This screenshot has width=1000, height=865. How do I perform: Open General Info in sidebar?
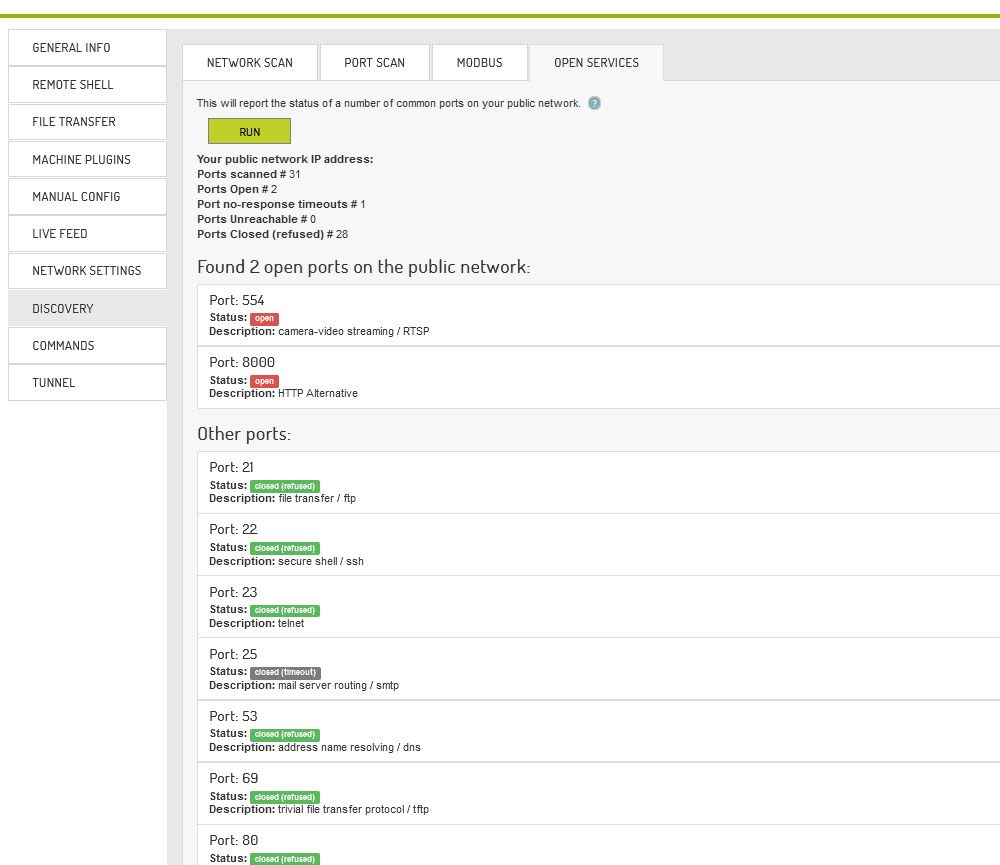(87, 48)
